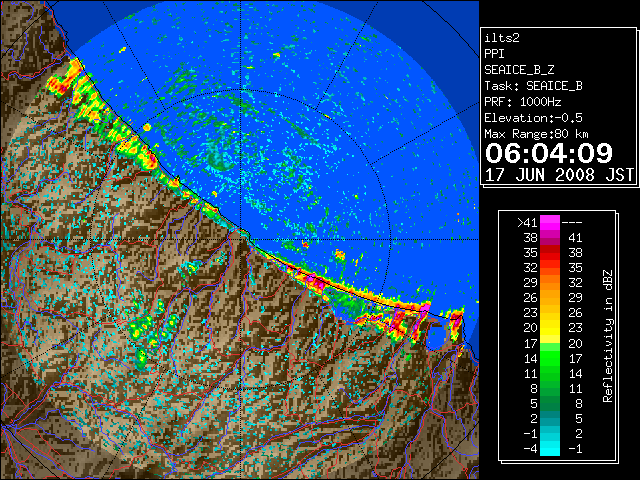This screenshot has width=640, height=480.
Task: Select the 'Elevation:-0.5' value
Action: (x=533, y=118)
